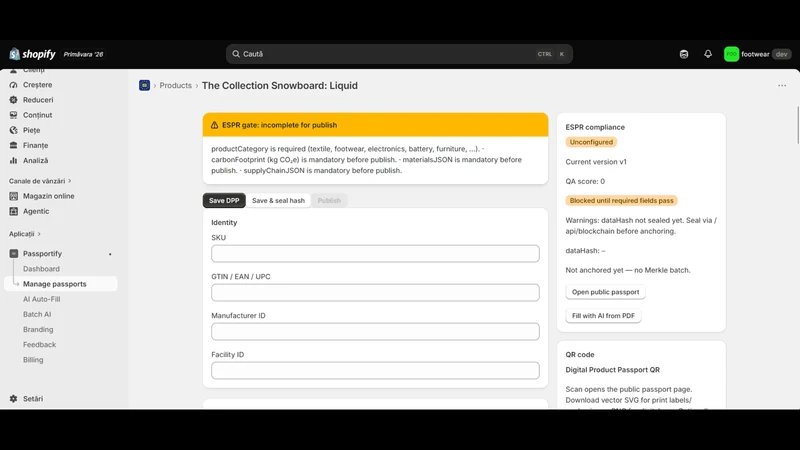This screenshot has width=800, height=450.
Task: Click the search magnifier icon
Action: 236,54
